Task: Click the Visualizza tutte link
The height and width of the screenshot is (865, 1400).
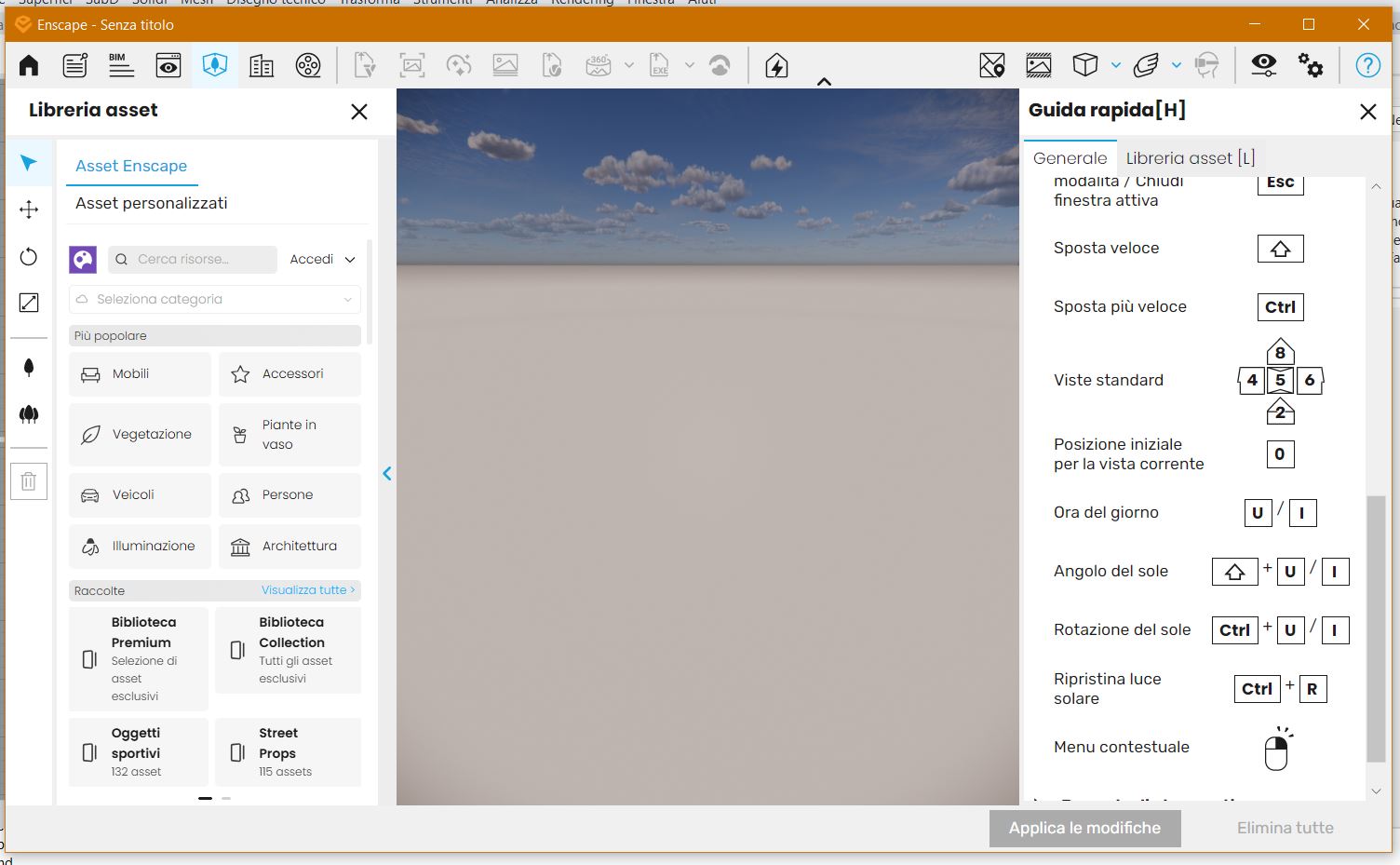Action: 307,590
